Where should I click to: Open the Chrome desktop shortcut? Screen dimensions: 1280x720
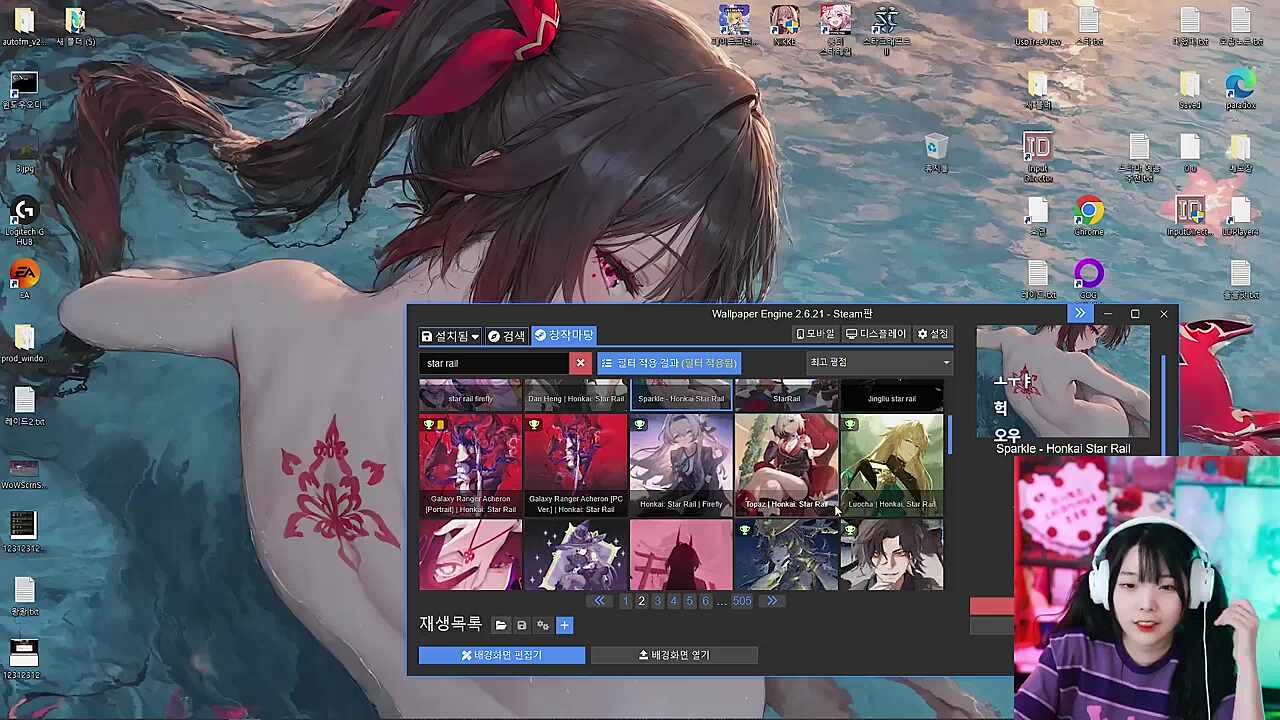1089,217
